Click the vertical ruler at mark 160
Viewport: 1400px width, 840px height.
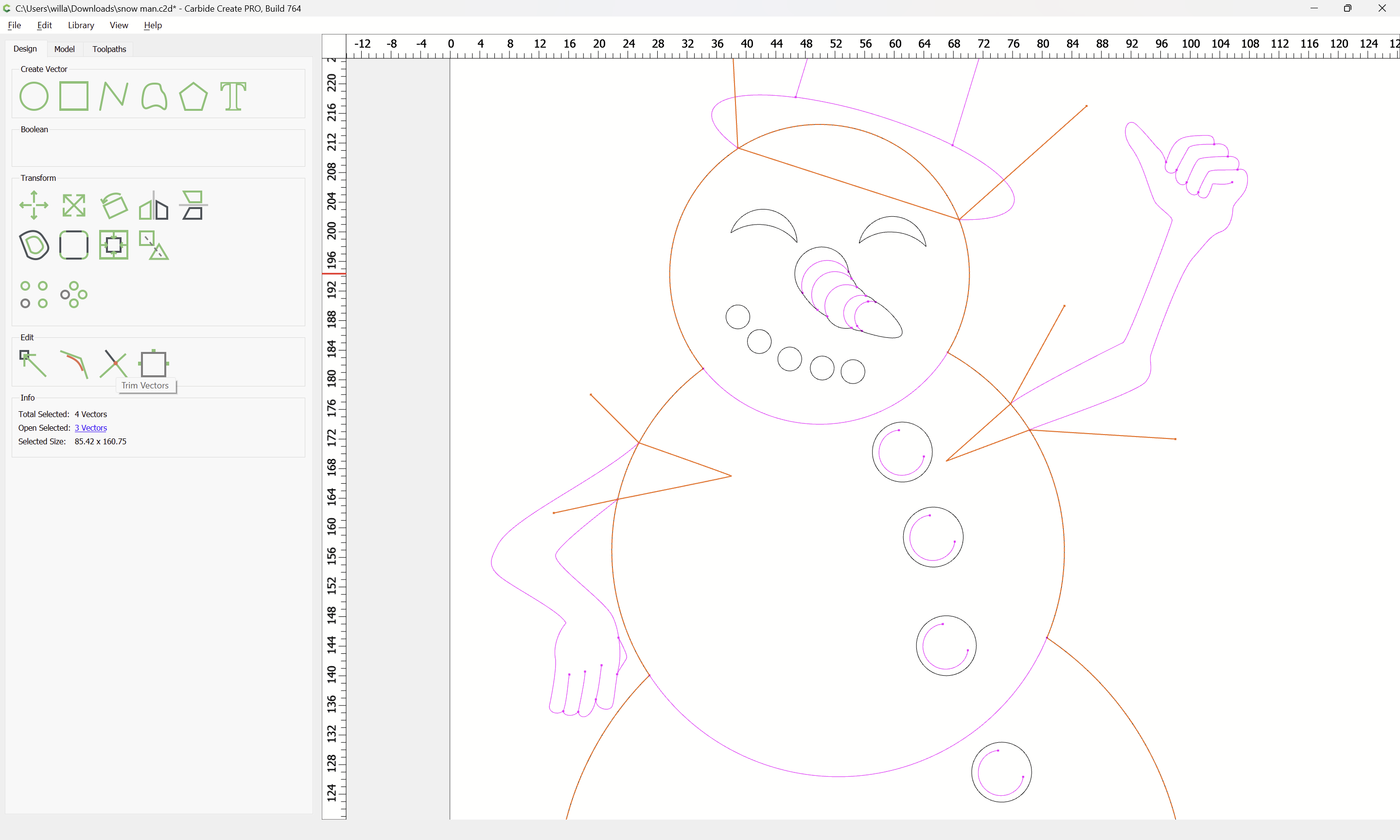pyautogui.click(x=332, y=526)
